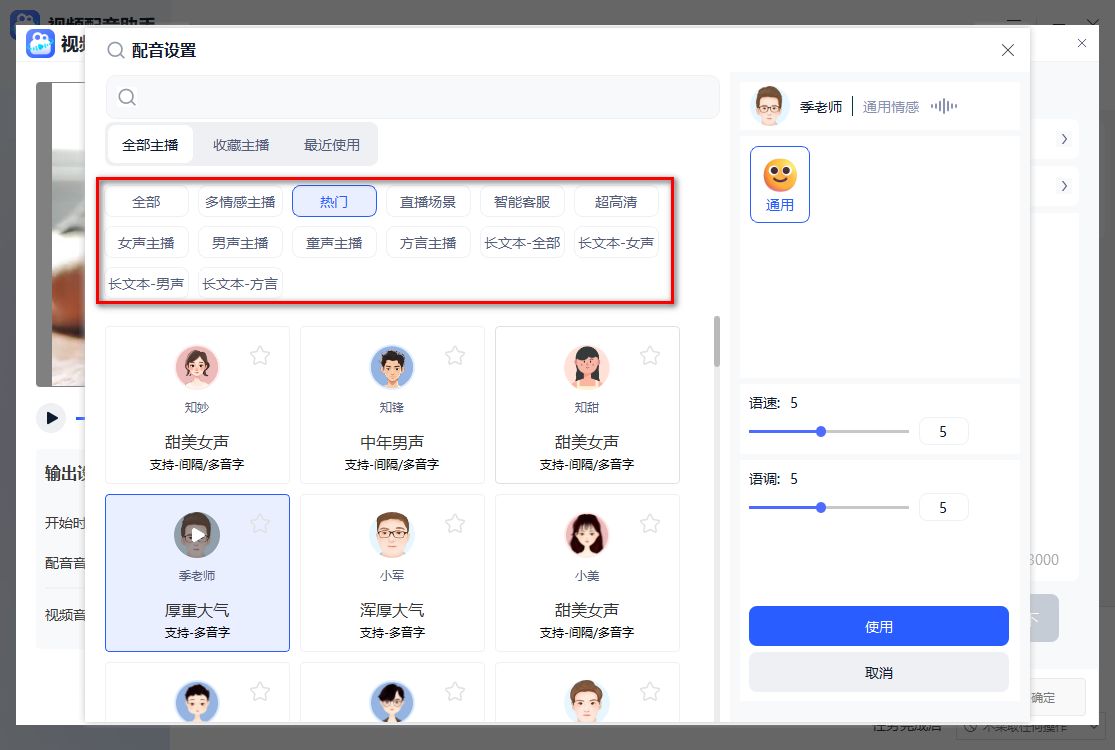Image resolution: width=1115 pixels, height=750 pixels.
Task: Click the 知甜 avatar
Action: click(587, 367)
